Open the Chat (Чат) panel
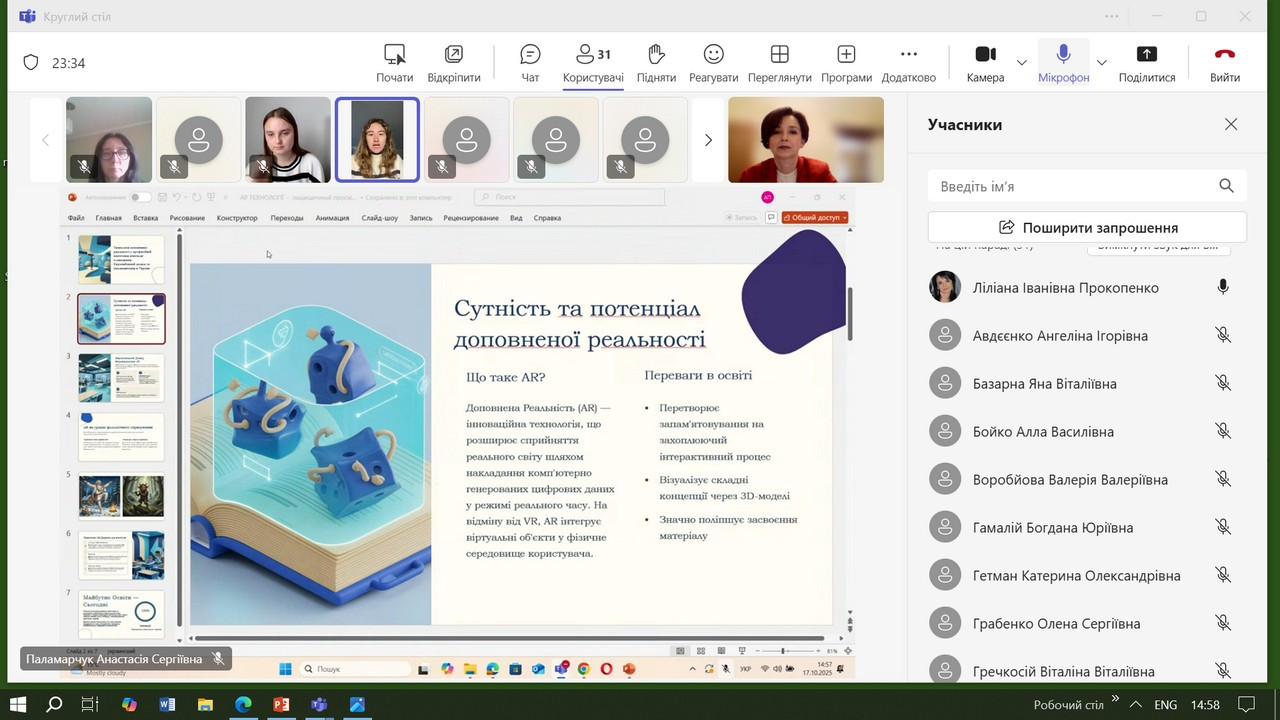 coord(530,63)
